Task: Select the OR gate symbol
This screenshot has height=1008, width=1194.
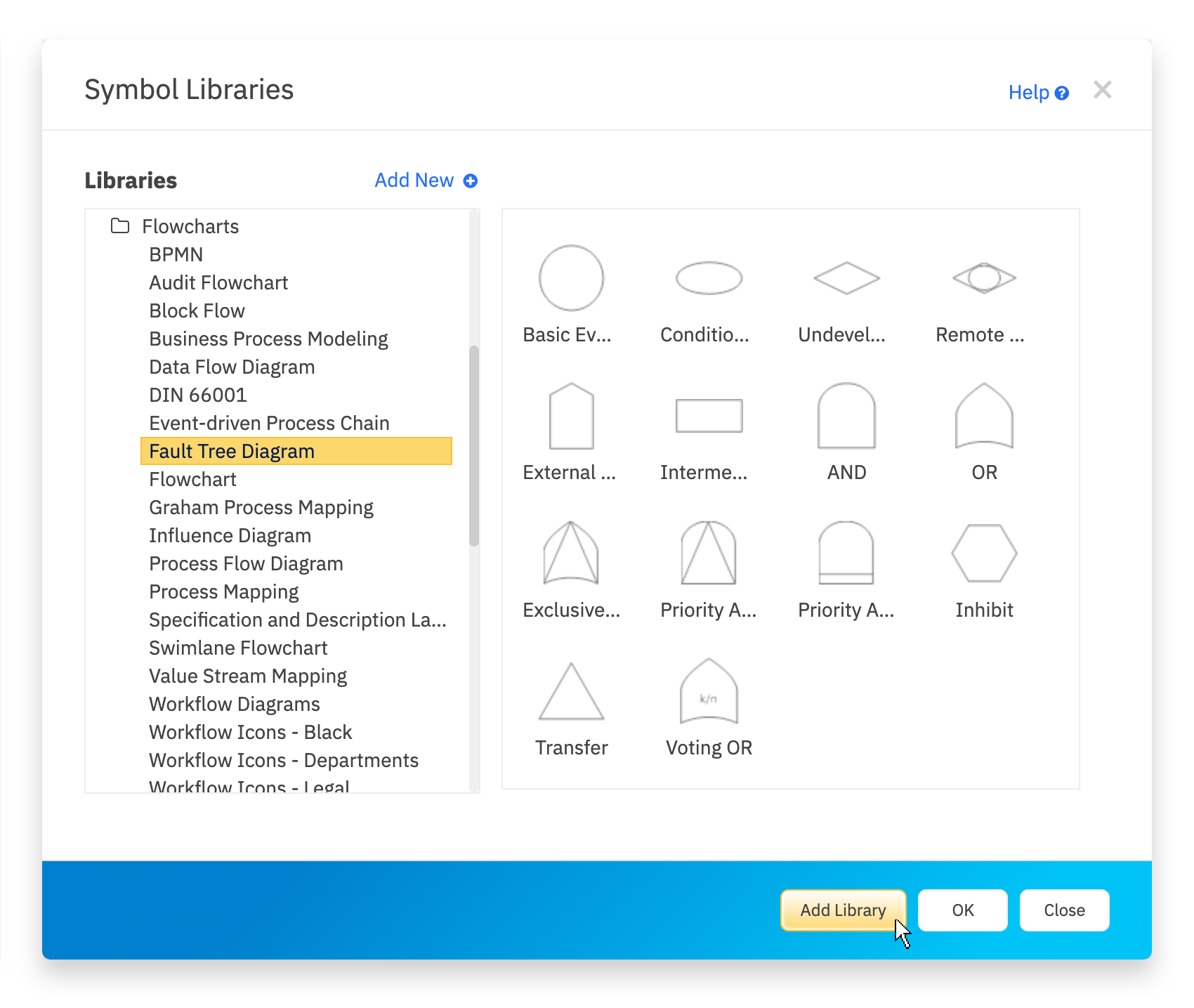Action: (x=984, y=416)
